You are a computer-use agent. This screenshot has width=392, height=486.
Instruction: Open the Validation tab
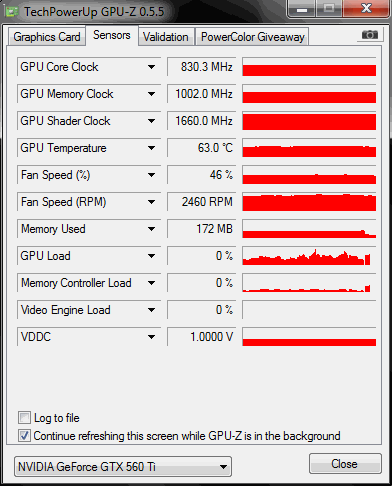pos(166,37)
